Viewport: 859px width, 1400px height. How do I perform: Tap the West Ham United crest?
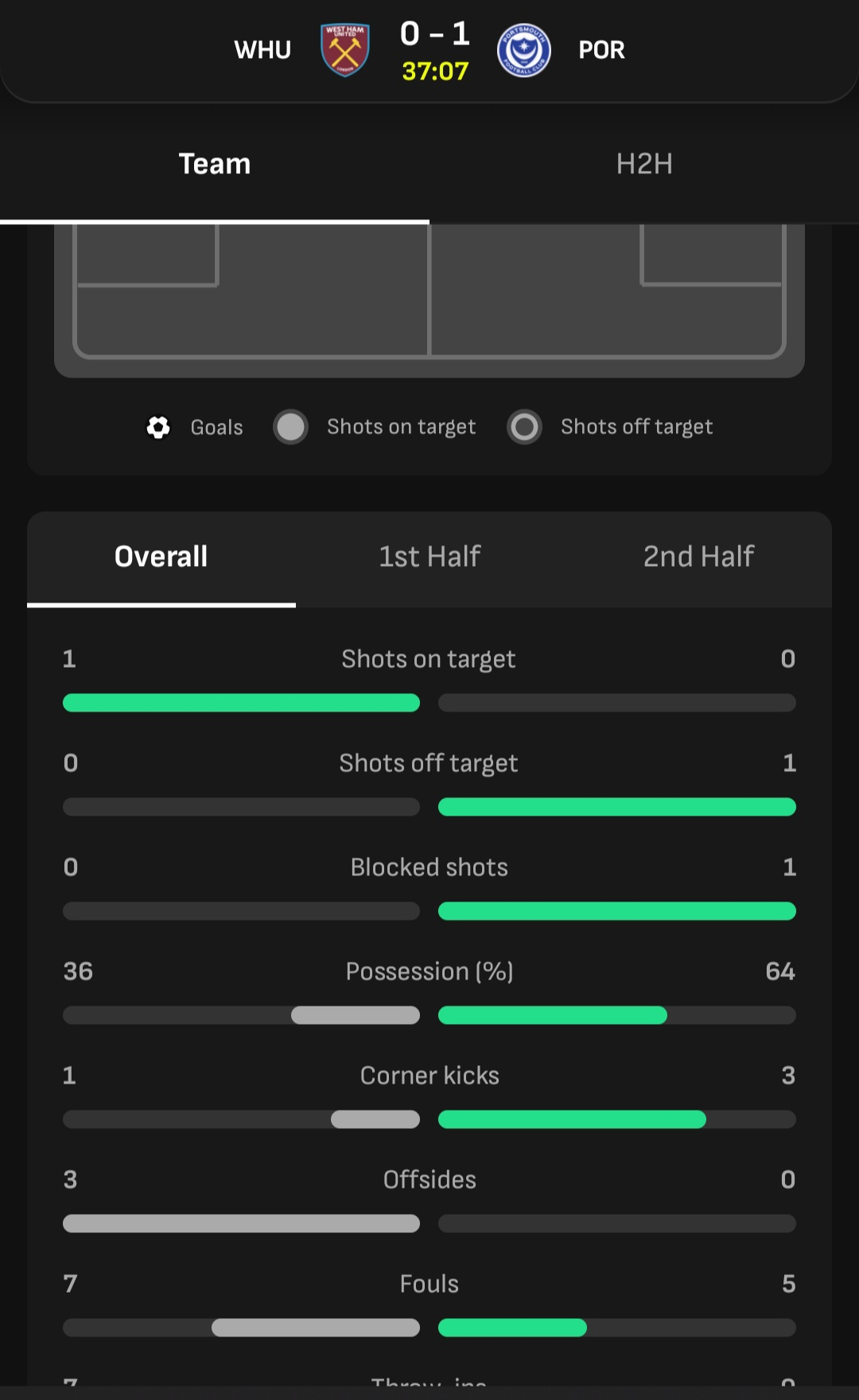345,49
